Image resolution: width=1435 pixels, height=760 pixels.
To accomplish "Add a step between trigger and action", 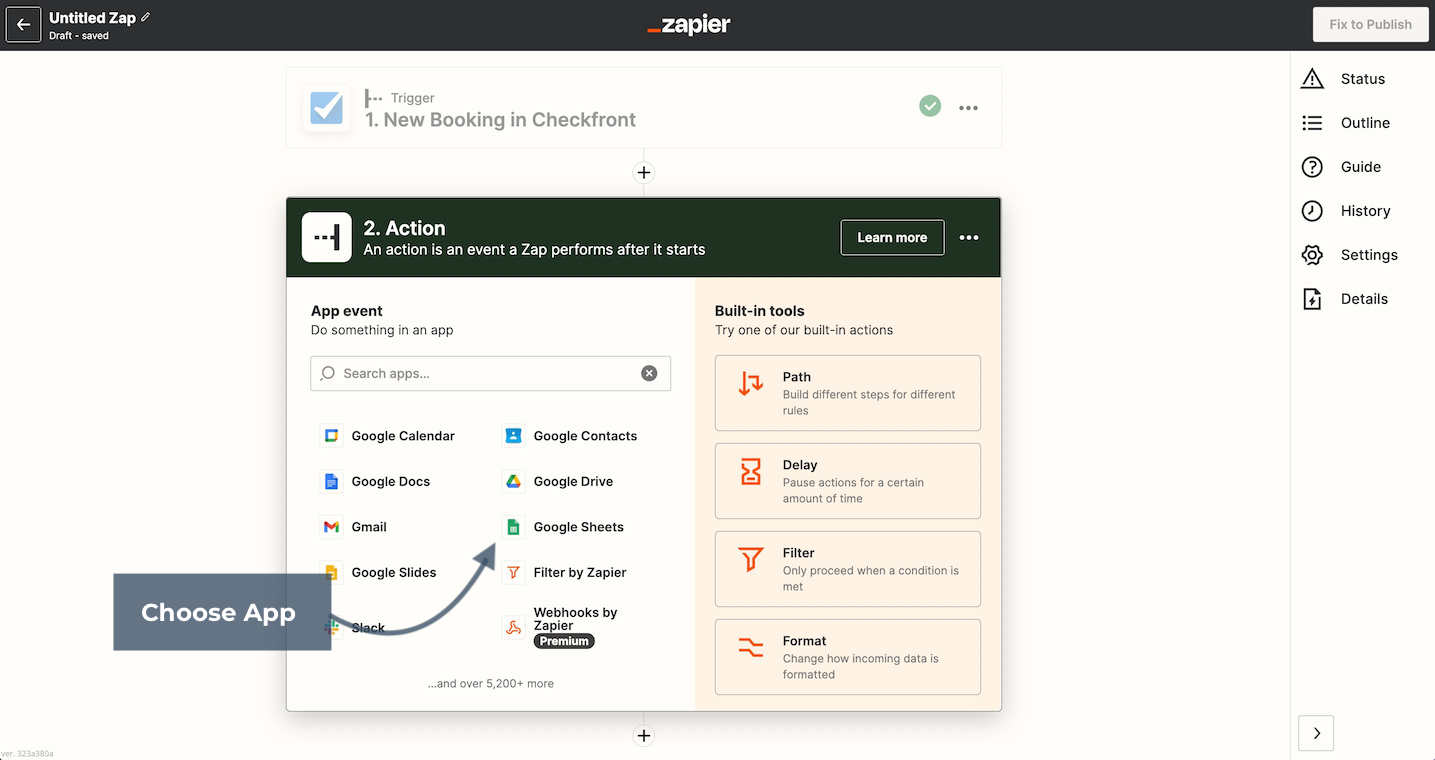I will pyautogui.click(x=644, y=173).
